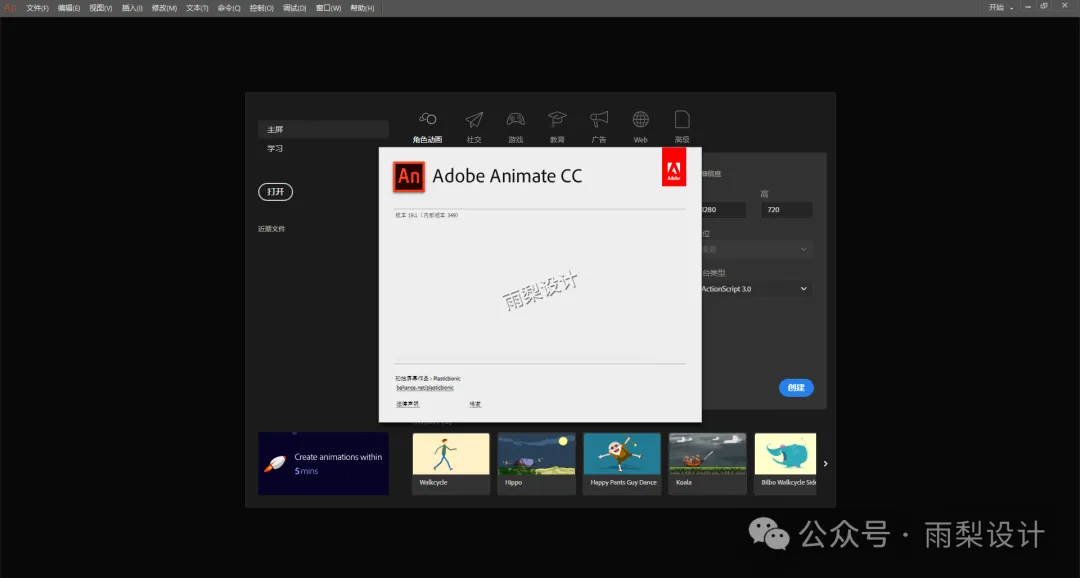
Task: Select the 角色动画 preset category icon
Action: pyautogui.click(x=427, y=119)
